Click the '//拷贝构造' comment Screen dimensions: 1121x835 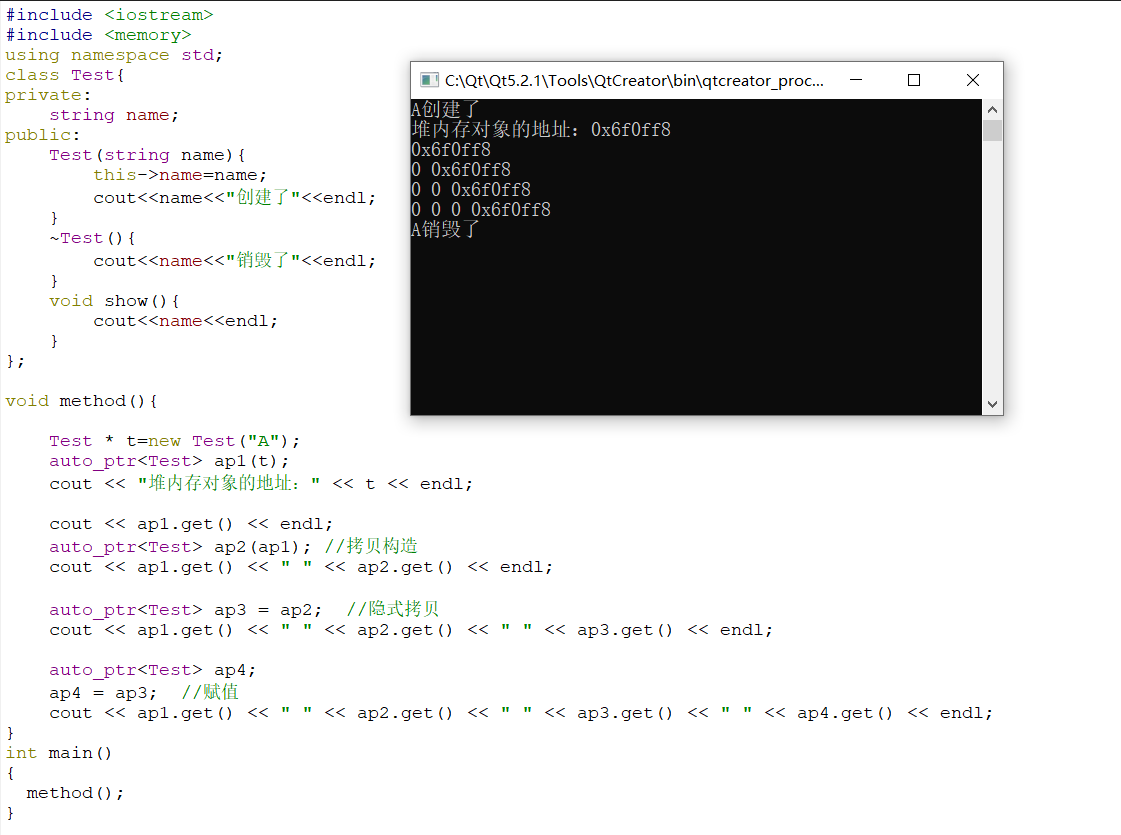[x=371, y=547]
